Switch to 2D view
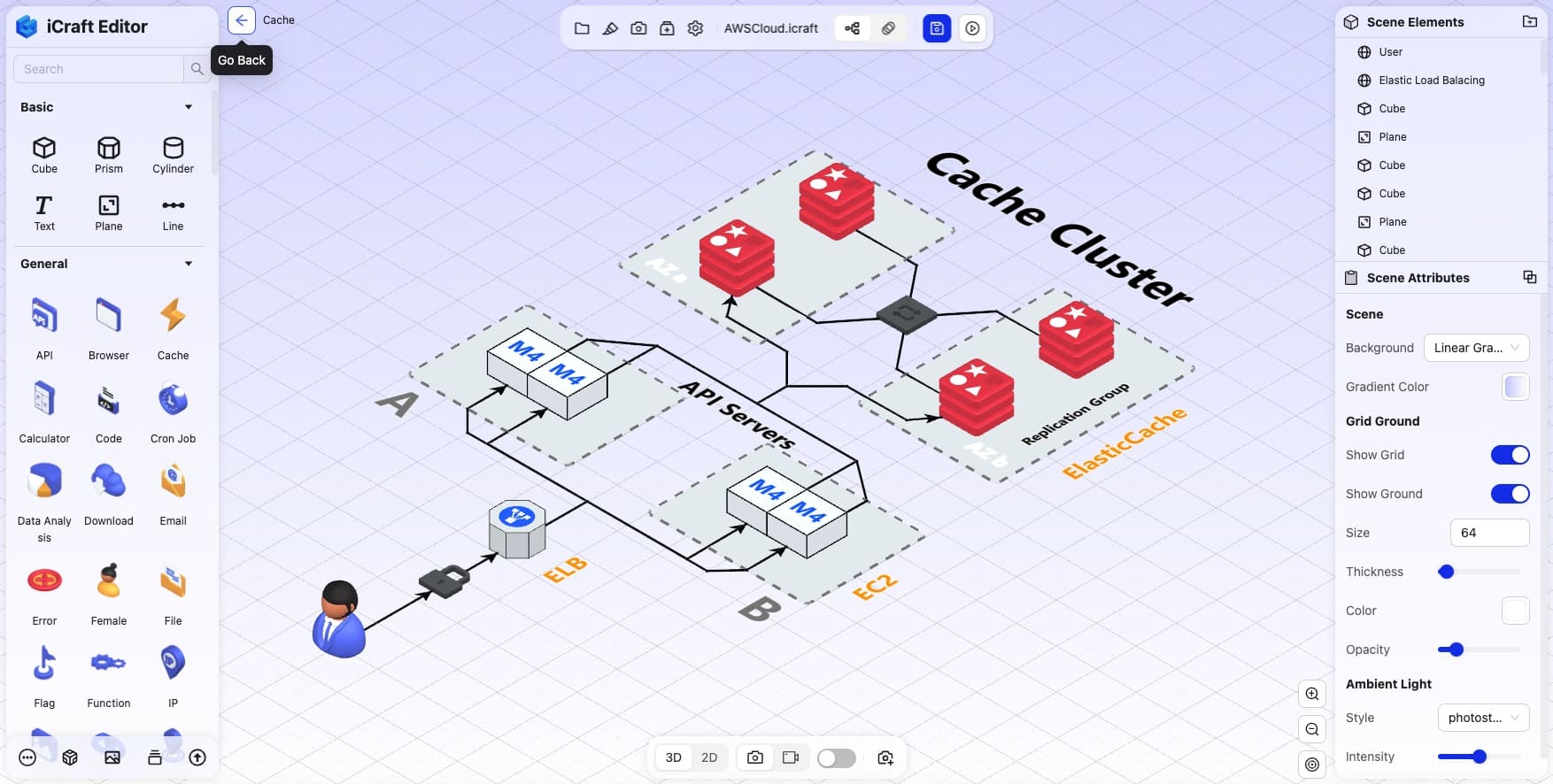The width and height of the screenshot is (1553, 784). 709,757
